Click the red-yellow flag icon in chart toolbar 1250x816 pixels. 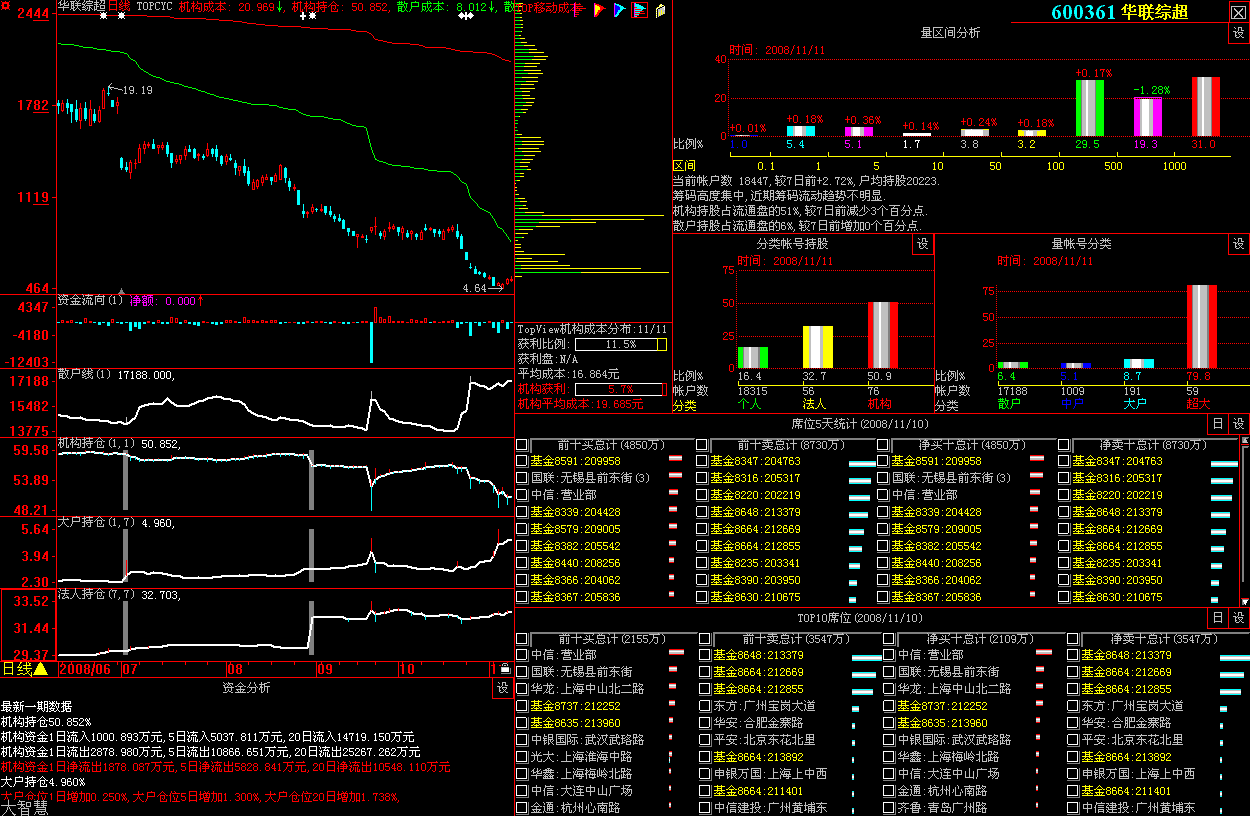(599, 10)
